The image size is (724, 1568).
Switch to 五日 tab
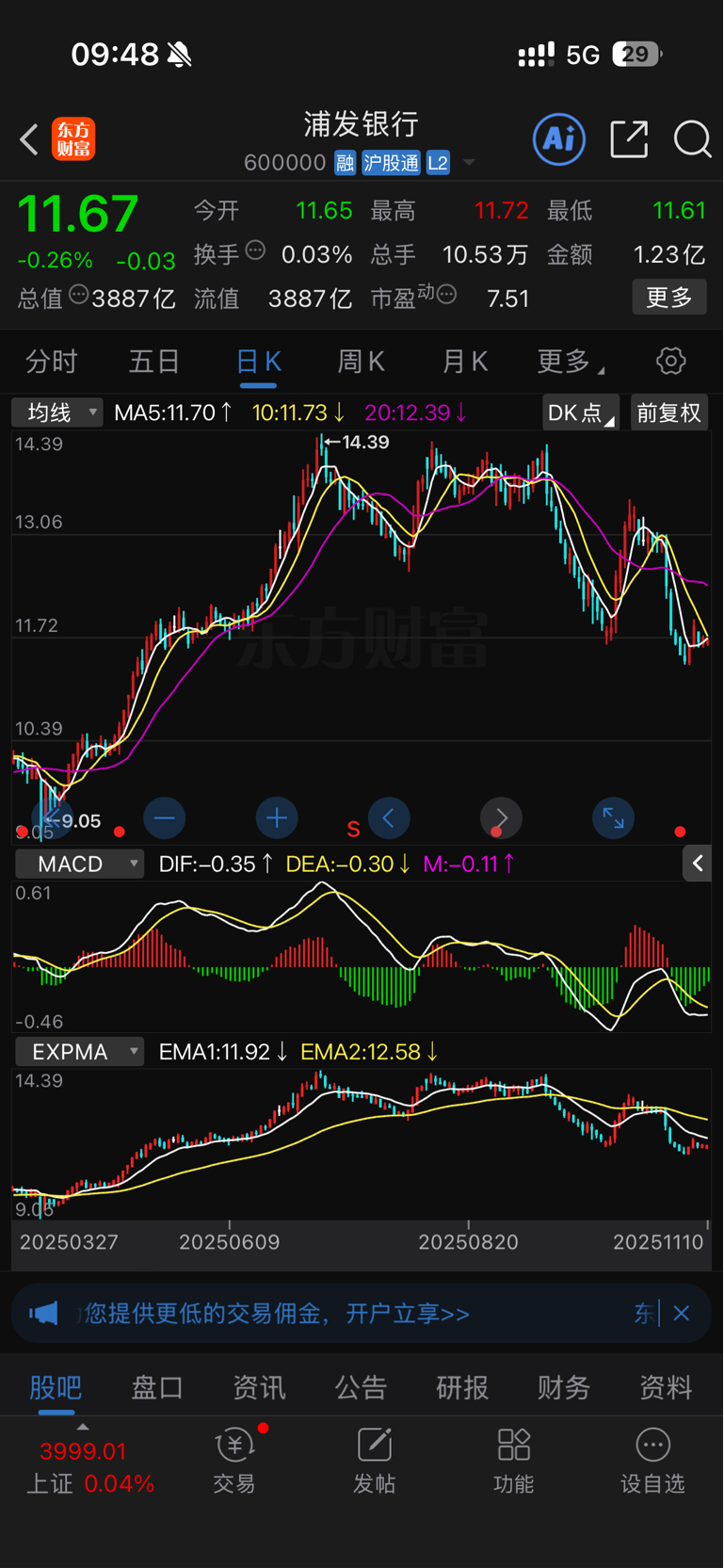154,361
